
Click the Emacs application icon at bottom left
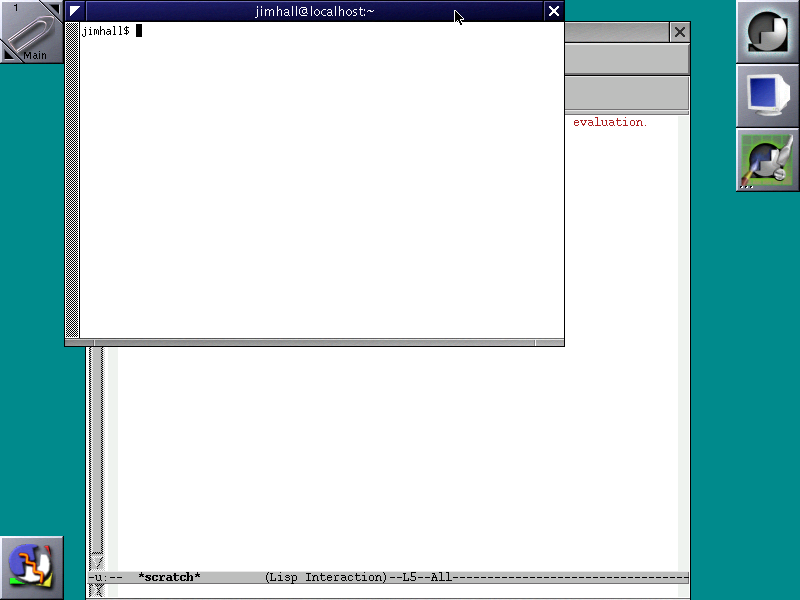32,567
